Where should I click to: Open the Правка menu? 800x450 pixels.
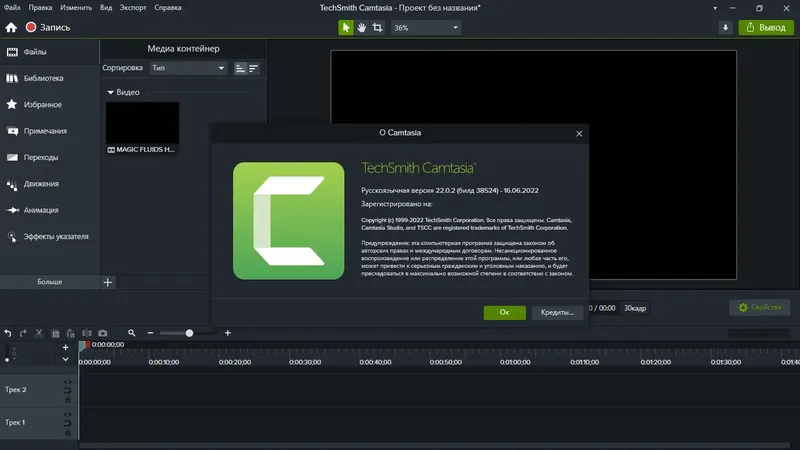click(x=40, y=8)
